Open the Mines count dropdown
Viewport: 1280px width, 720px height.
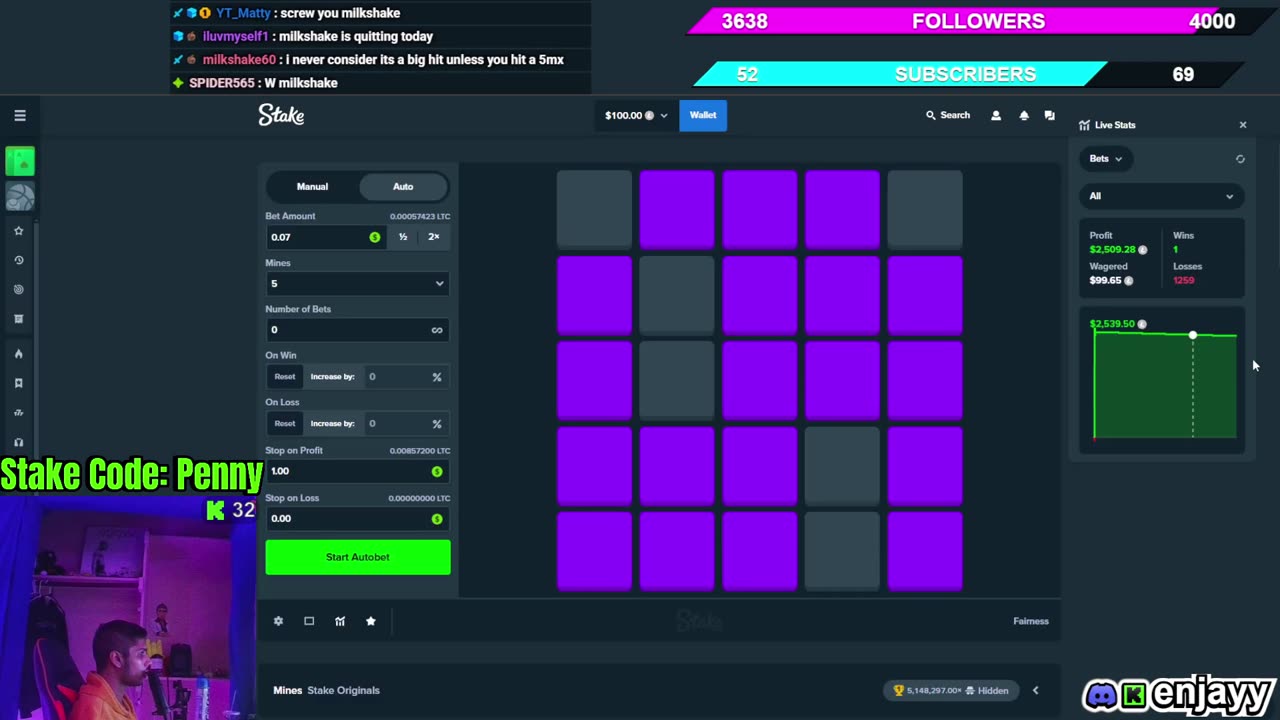(x=357, y=284)
